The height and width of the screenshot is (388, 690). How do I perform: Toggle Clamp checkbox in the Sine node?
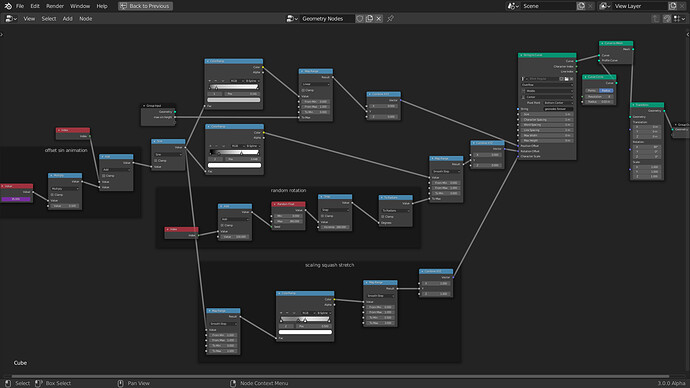click(x=155, y=161)
